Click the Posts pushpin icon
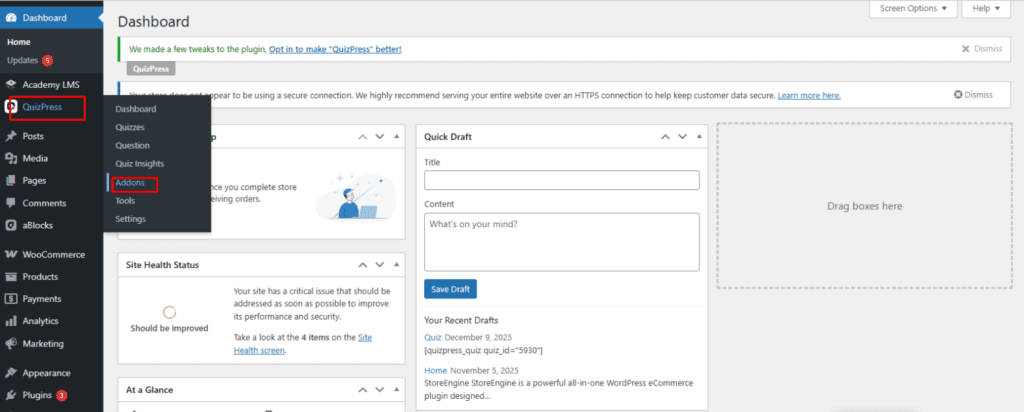This screenshot has width=1024, height=412. 11,136
